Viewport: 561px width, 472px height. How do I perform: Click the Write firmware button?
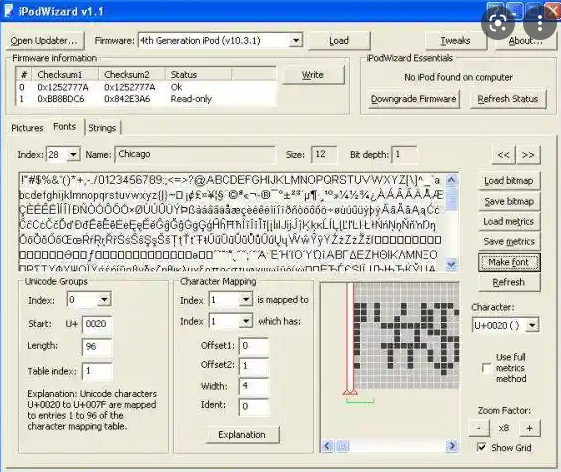point(313,75)
